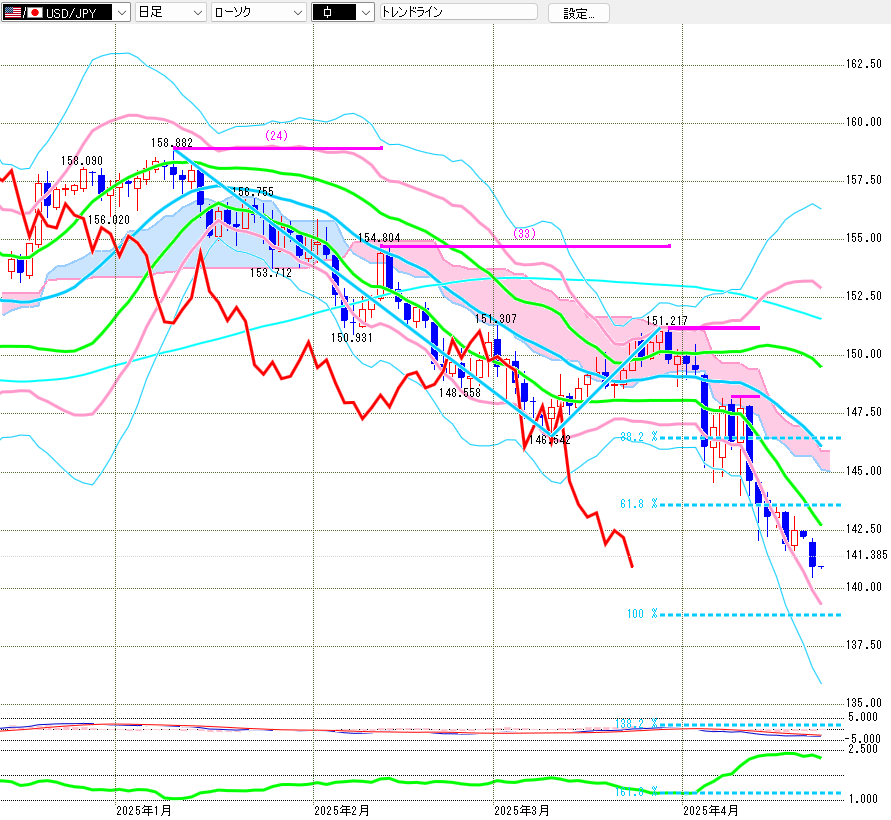Click the current price 141.385 on axis
This screenshot has height=820, width=891.
click(866, 555)
